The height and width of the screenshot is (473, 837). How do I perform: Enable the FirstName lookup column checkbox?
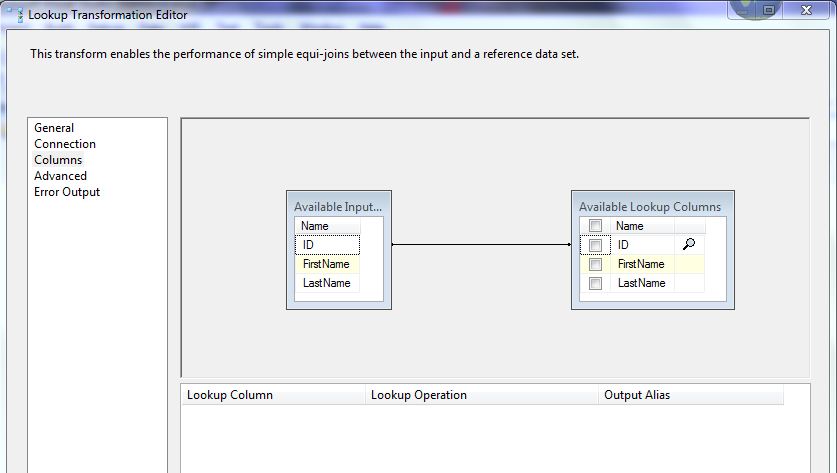coord(595,264)
